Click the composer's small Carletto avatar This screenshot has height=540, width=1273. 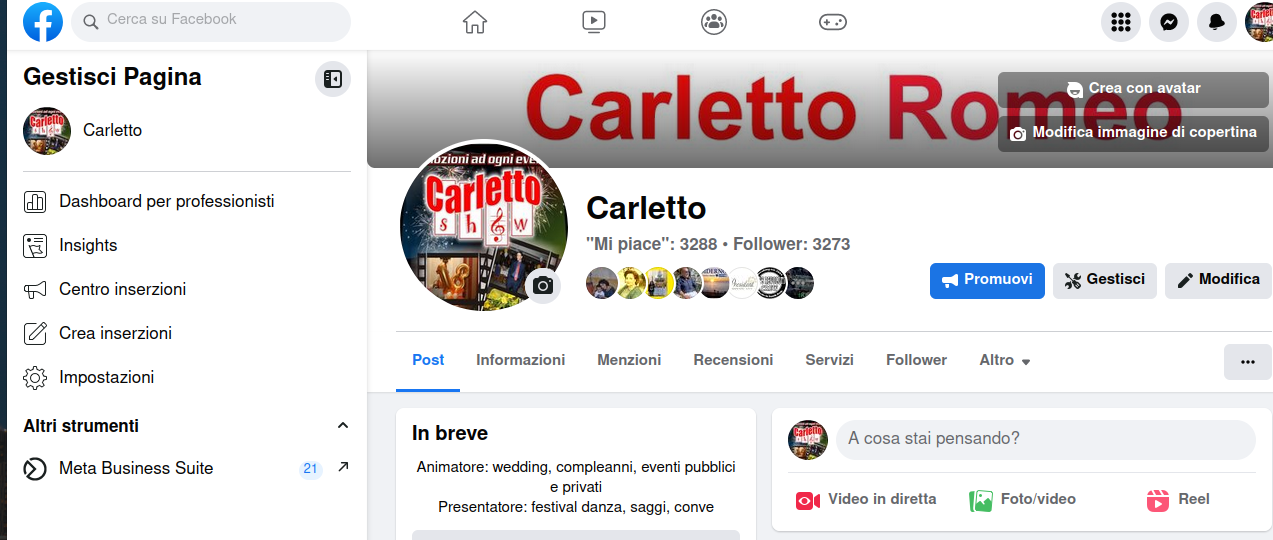[808, 440]
